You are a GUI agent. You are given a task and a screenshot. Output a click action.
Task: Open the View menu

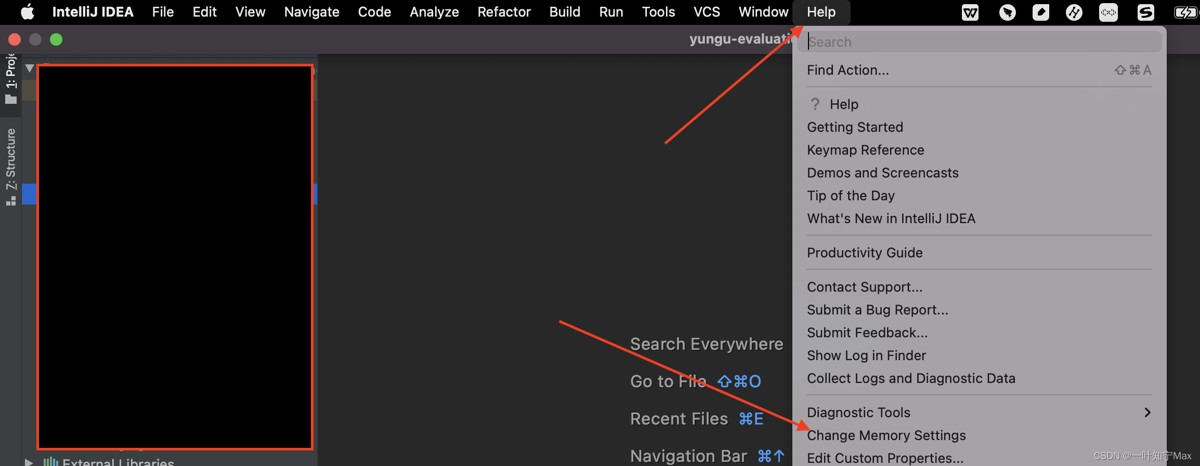[250, 12]
